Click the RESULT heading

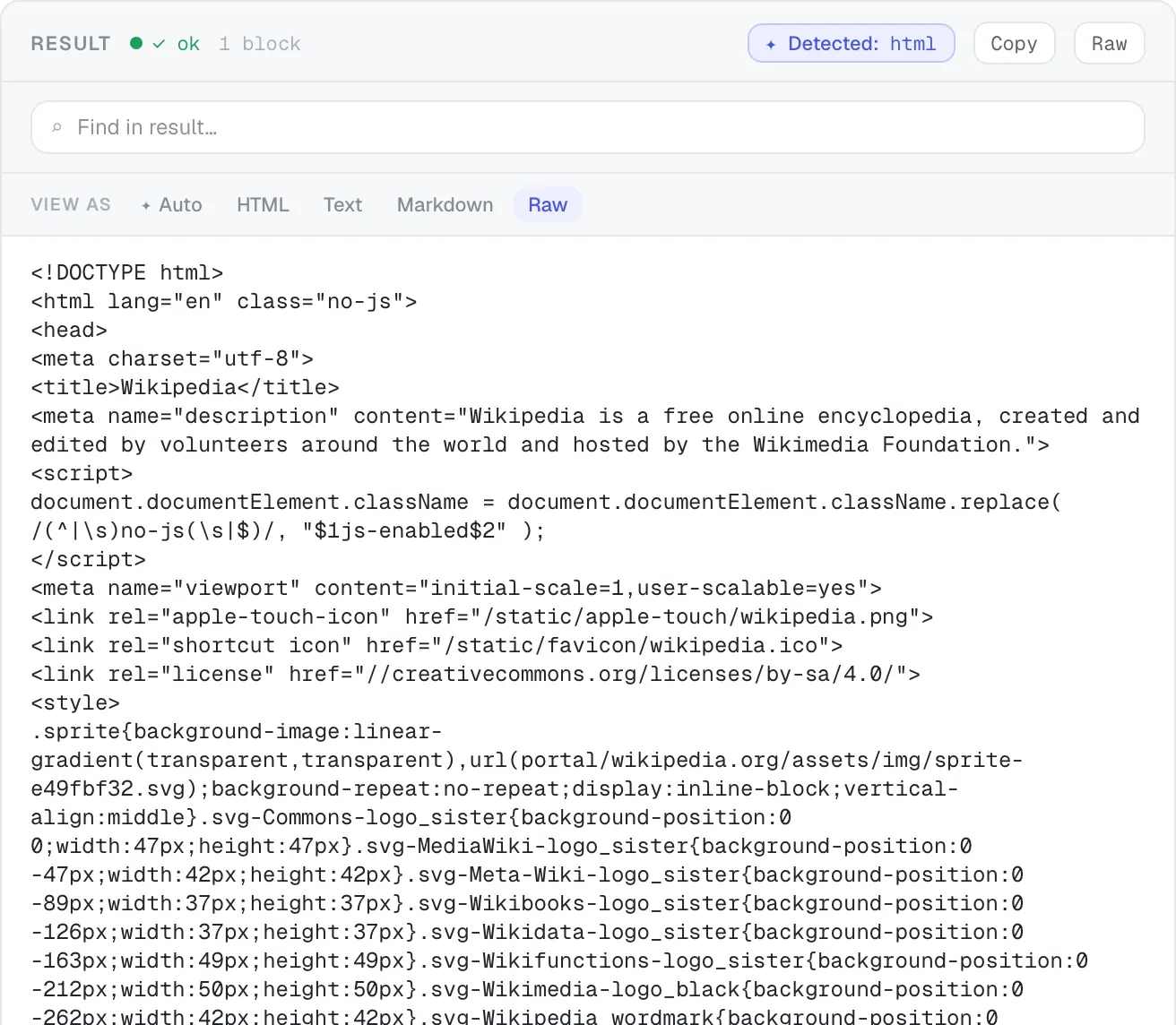(71, 44)
